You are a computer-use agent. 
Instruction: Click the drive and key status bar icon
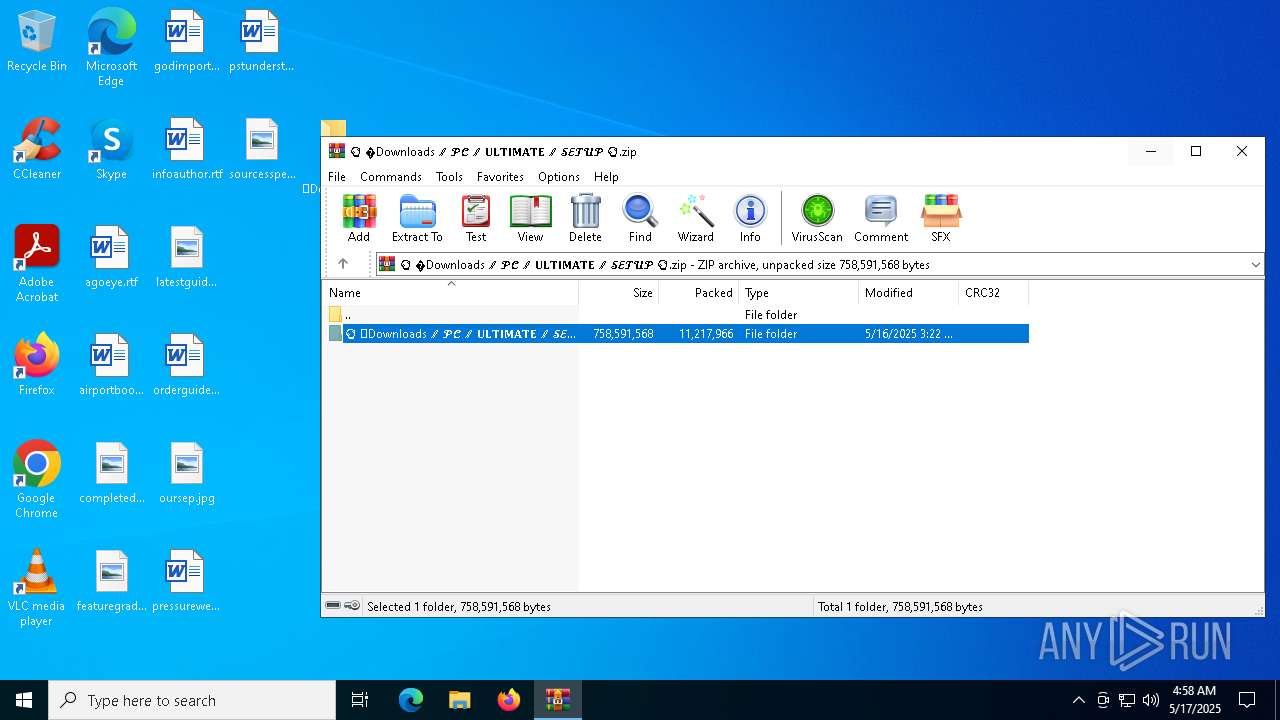(343, 606)
